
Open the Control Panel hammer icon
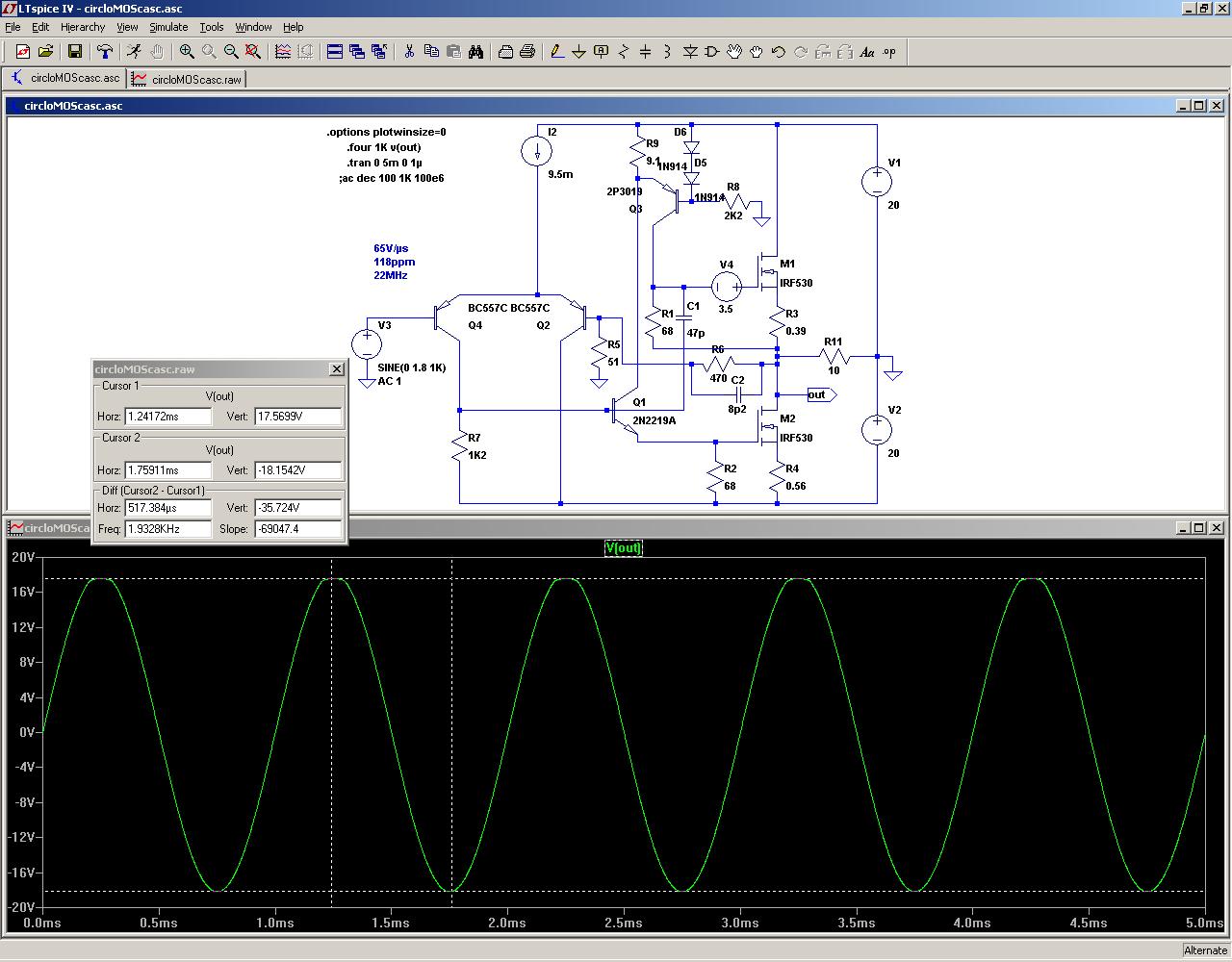[105, 52]
